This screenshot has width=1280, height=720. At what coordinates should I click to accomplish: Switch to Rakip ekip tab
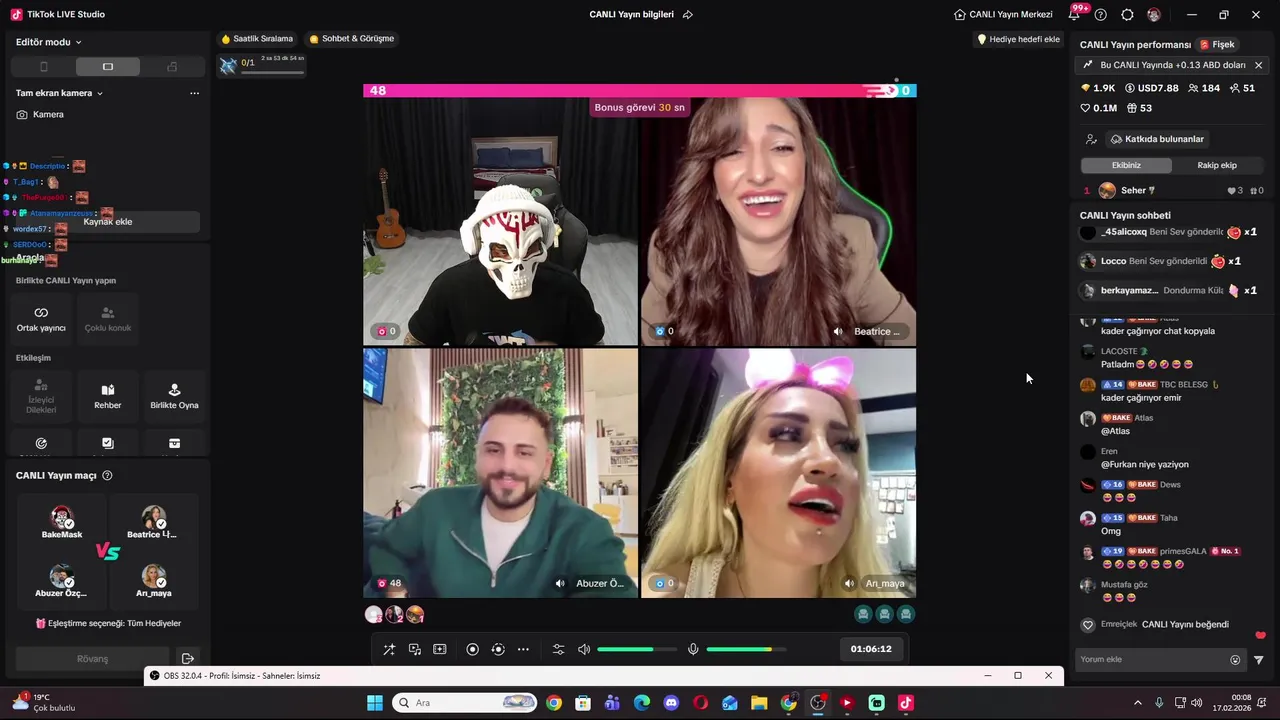pos(1217,165)
